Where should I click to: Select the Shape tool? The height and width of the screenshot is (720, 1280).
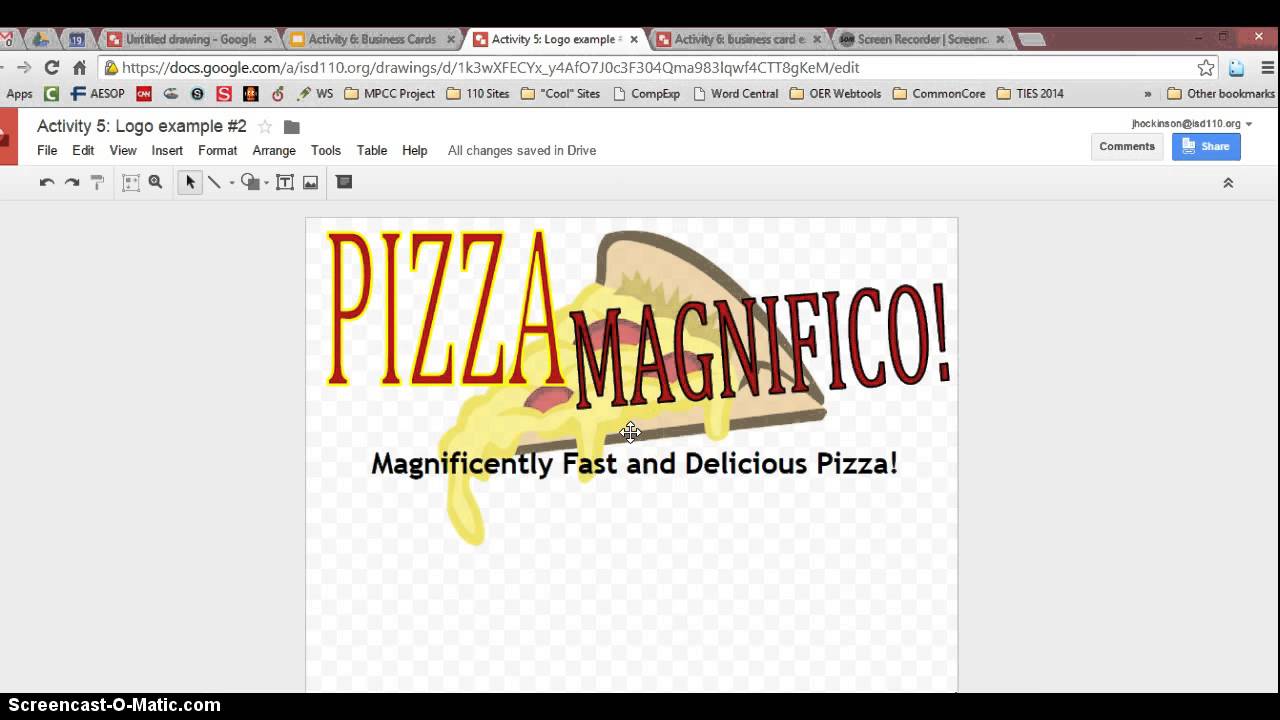coord(252,182)
